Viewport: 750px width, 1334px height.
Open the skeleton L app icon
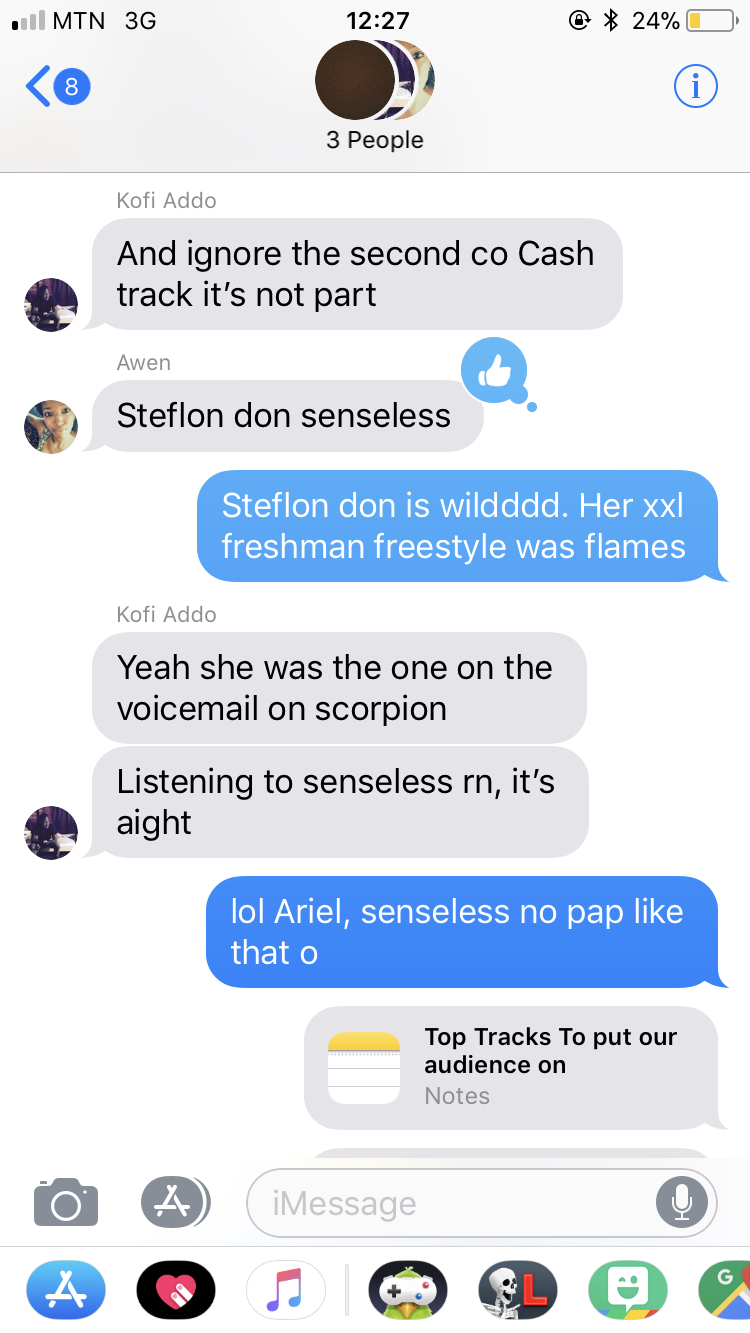(518, 1289)
